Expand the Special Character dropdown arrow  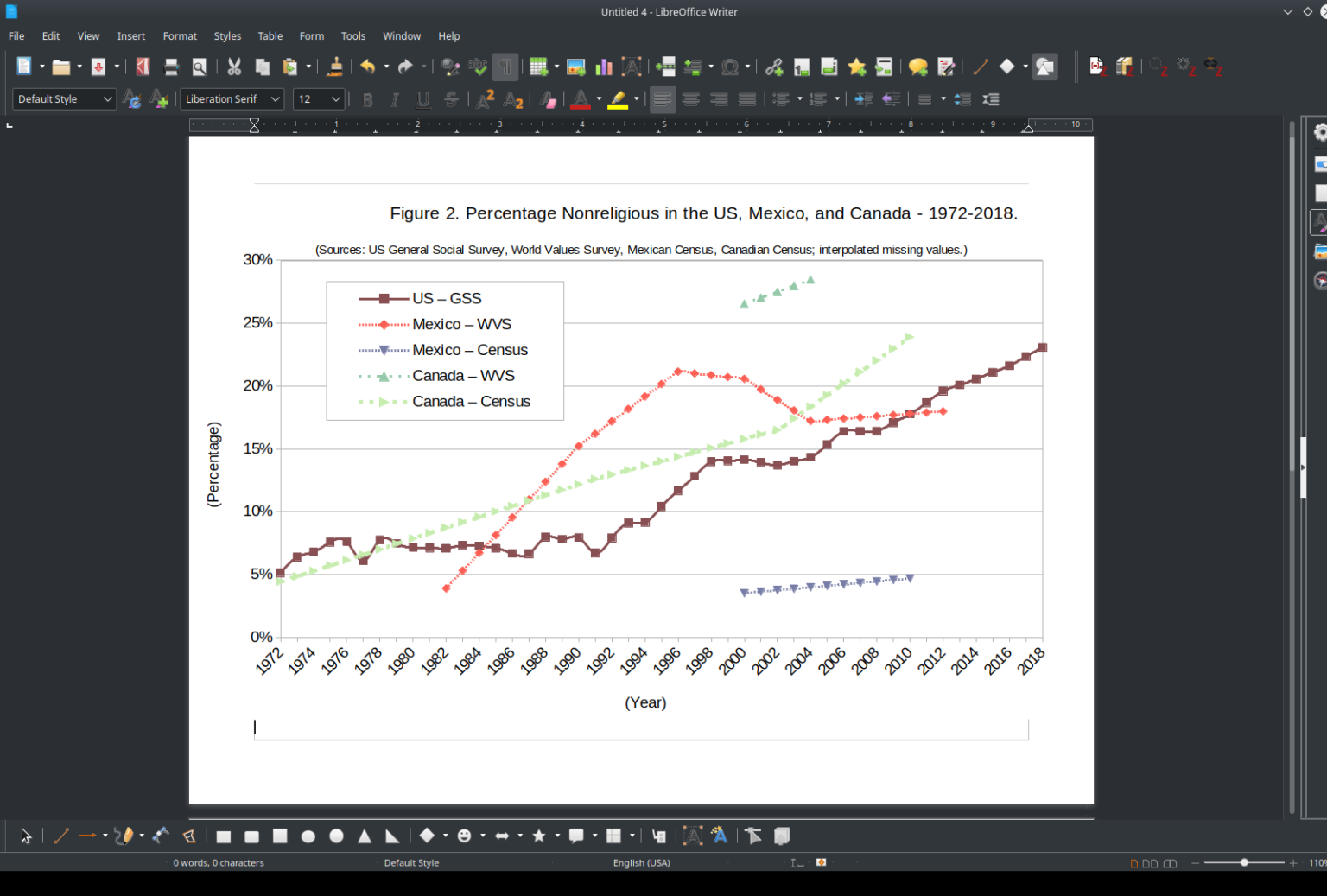[x=747, y=67]
